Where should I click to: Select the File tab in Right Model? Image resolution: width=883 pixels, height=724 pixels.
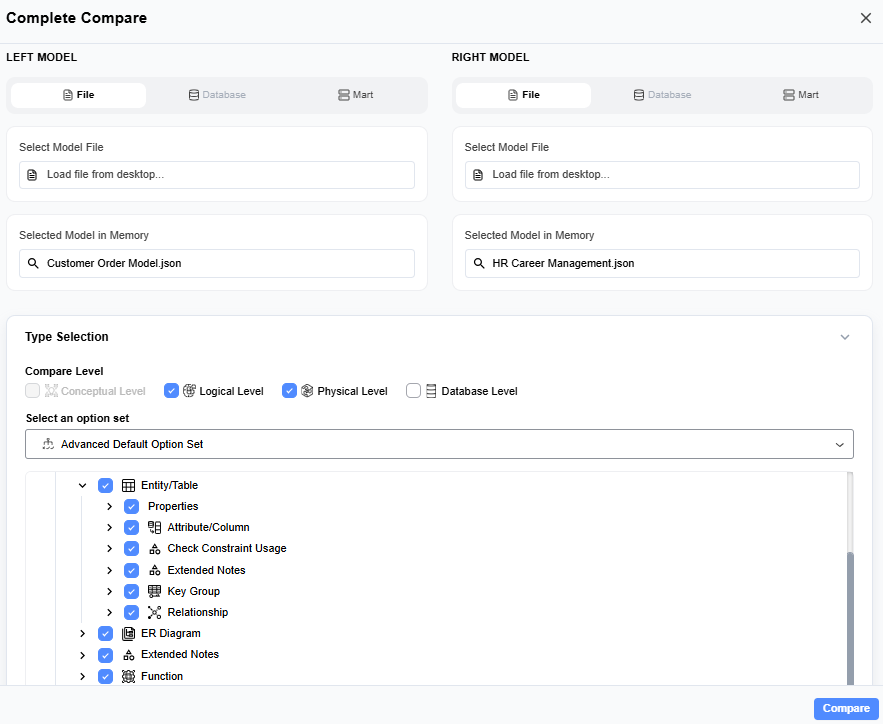524,95
